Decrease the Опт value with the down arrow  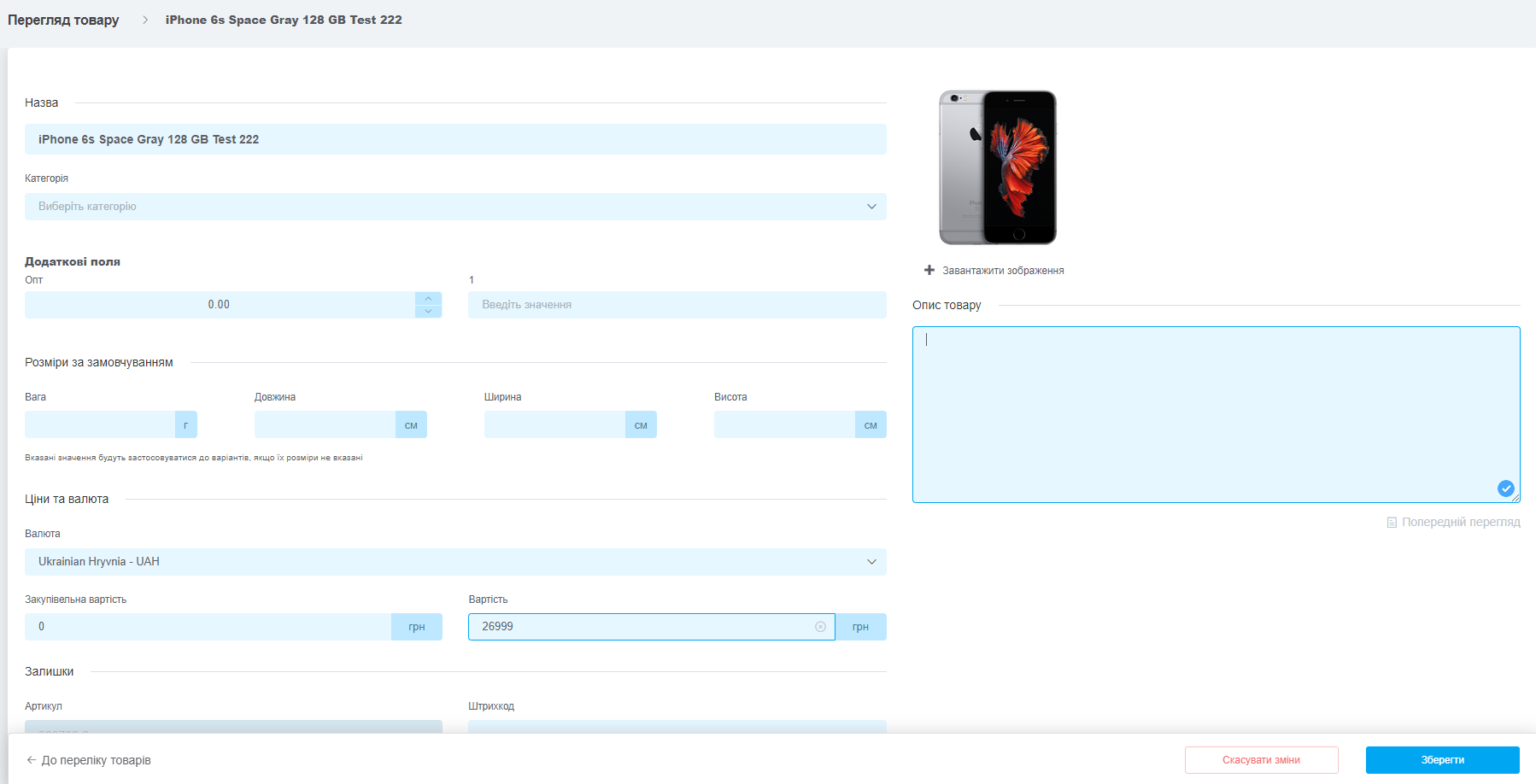click(428, 312)
